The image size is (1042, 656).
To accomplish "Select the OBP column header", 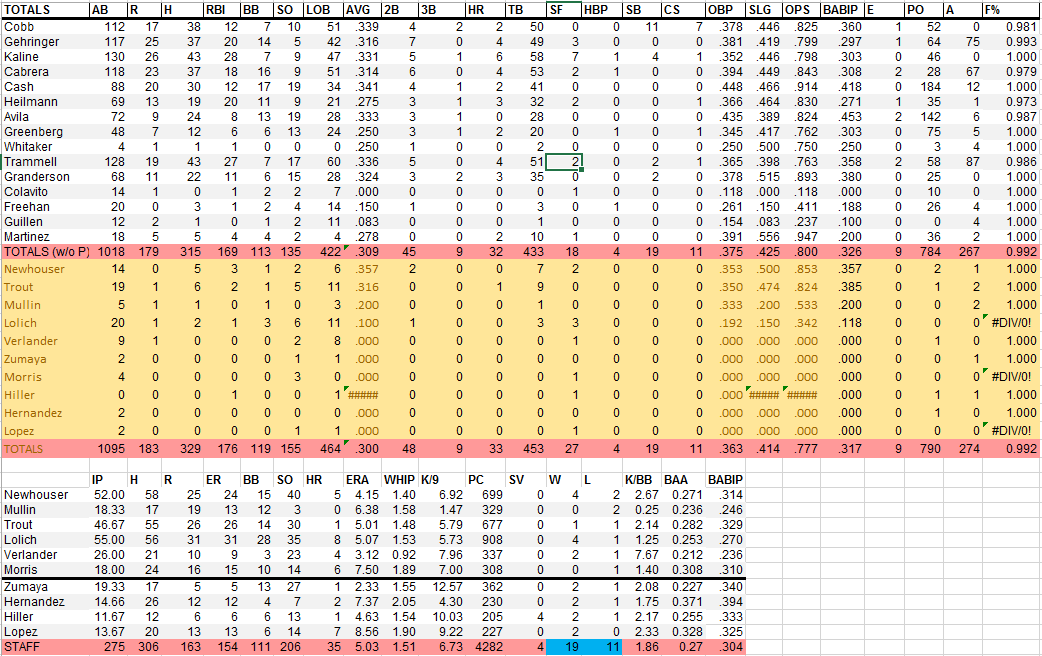I will 725,10.
